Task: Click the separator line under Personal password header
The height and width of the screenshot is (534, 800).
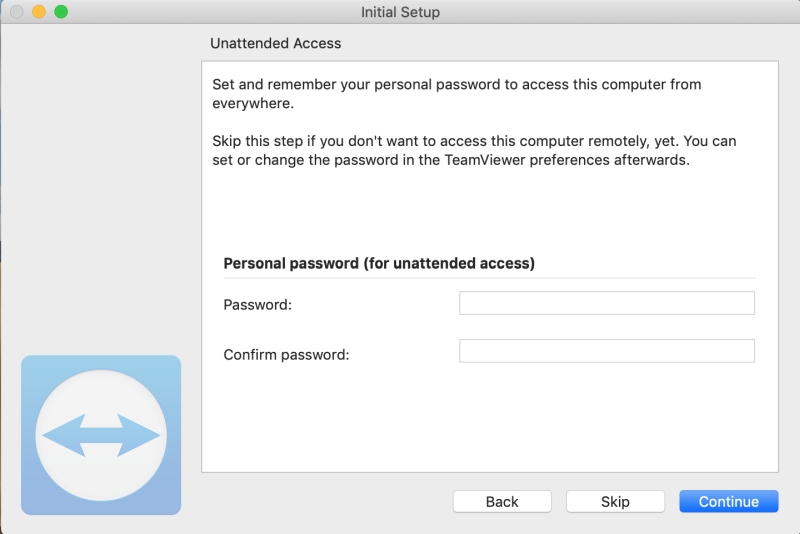Action: pyautogui.click(x=489, y=278)
